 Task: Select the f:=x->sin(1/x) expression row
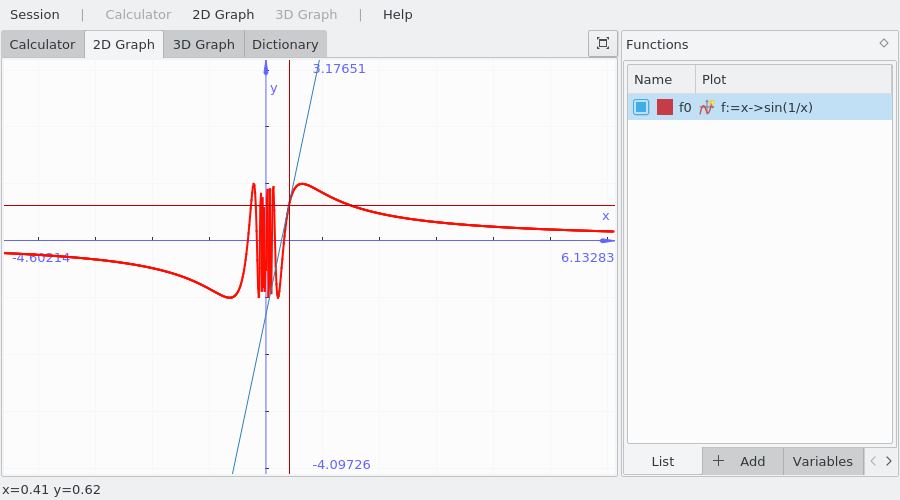tap(760, 107)
